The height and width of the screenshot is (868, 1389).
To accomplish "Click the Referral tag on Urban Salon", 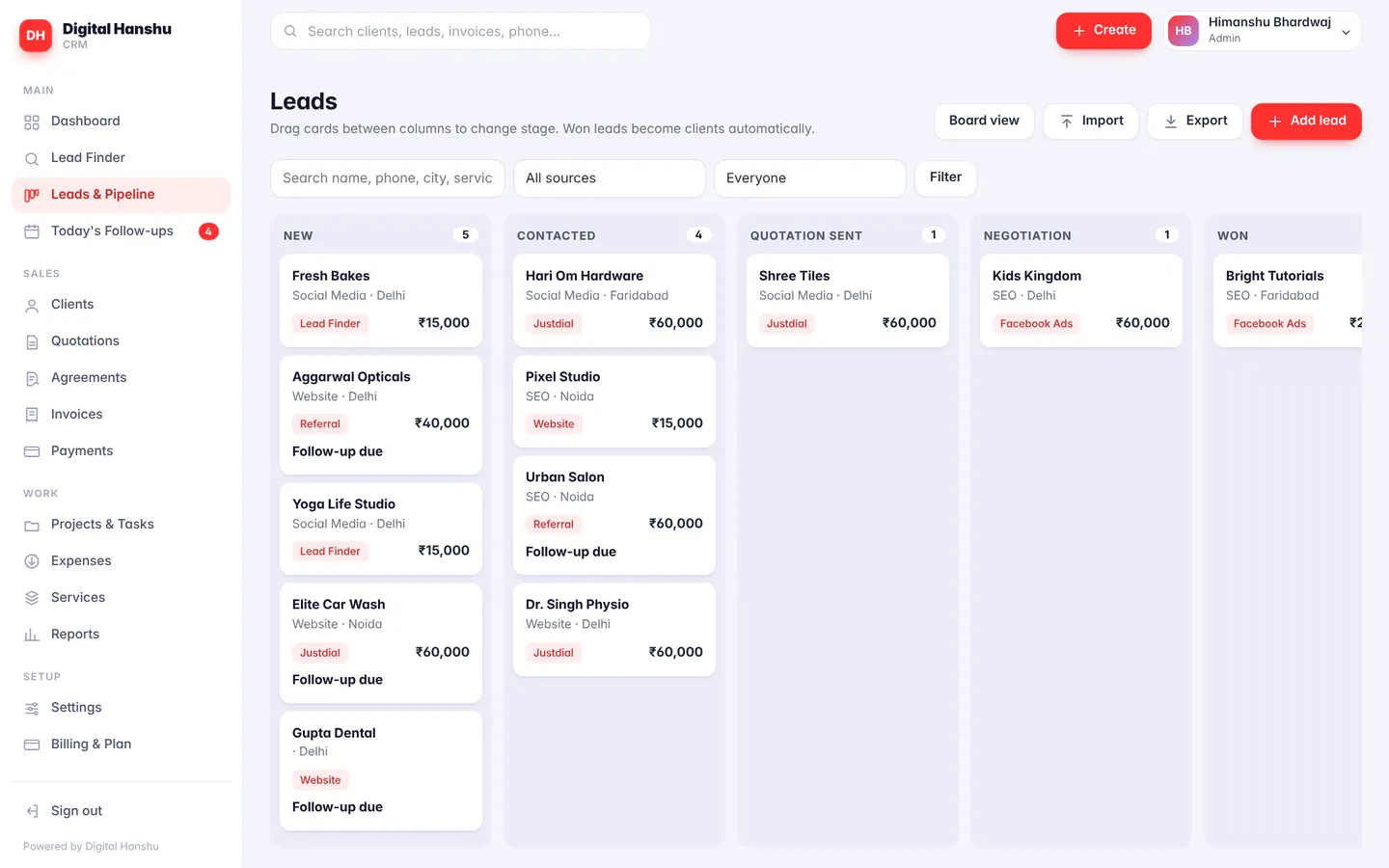I will 554,525.
